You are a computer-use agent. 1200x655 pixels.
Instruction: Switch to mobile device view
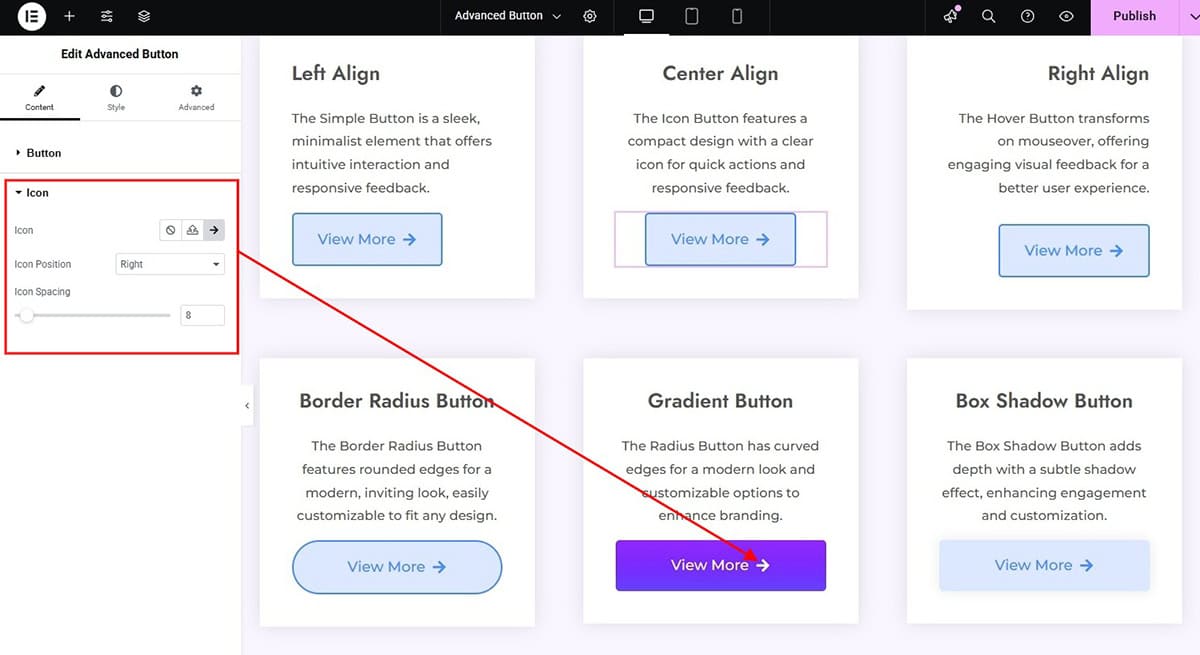(737, 16)
